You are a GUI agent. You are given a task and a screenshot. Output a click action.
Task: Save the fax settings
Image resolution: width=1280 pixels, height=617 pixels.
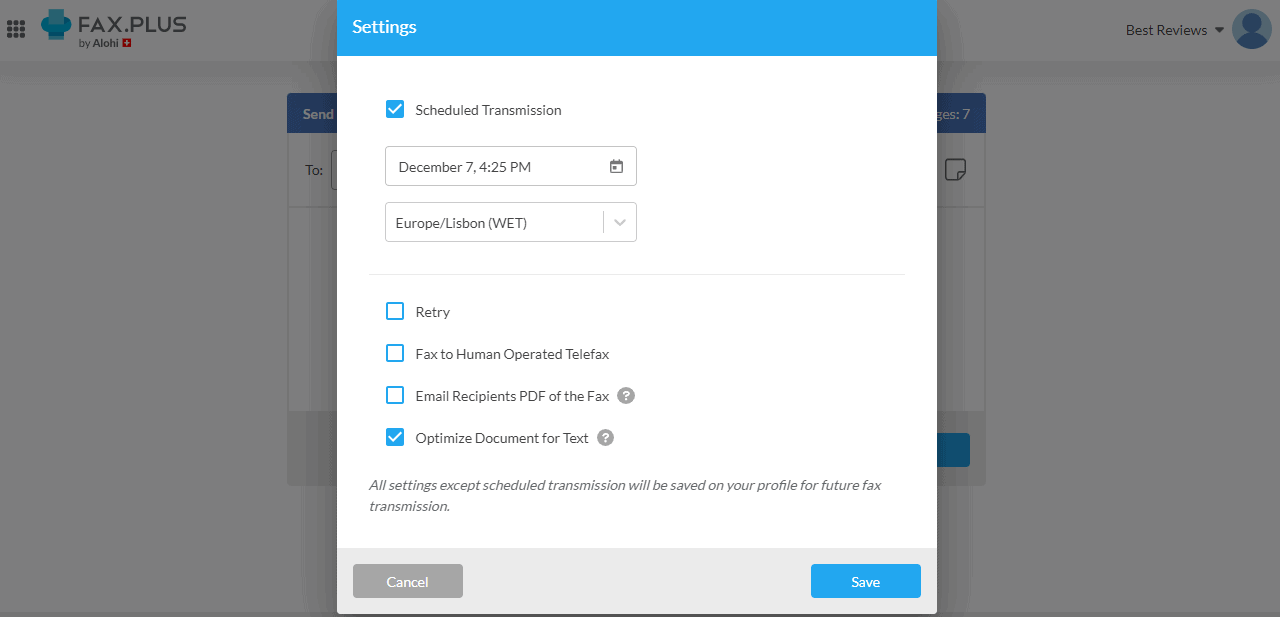pos(865,581)
